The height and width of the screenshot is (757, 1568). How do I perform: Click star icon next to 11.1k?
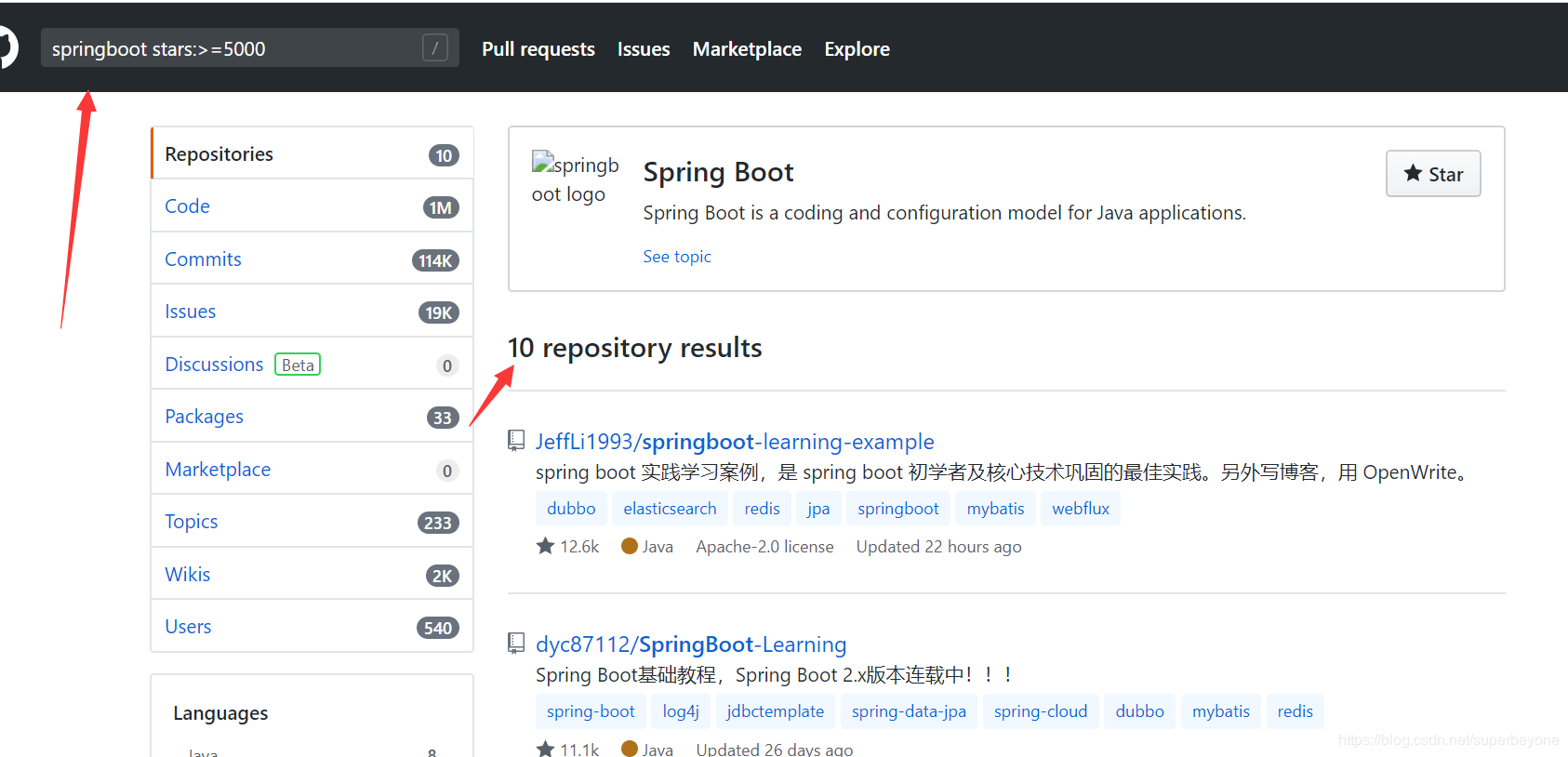545,749
